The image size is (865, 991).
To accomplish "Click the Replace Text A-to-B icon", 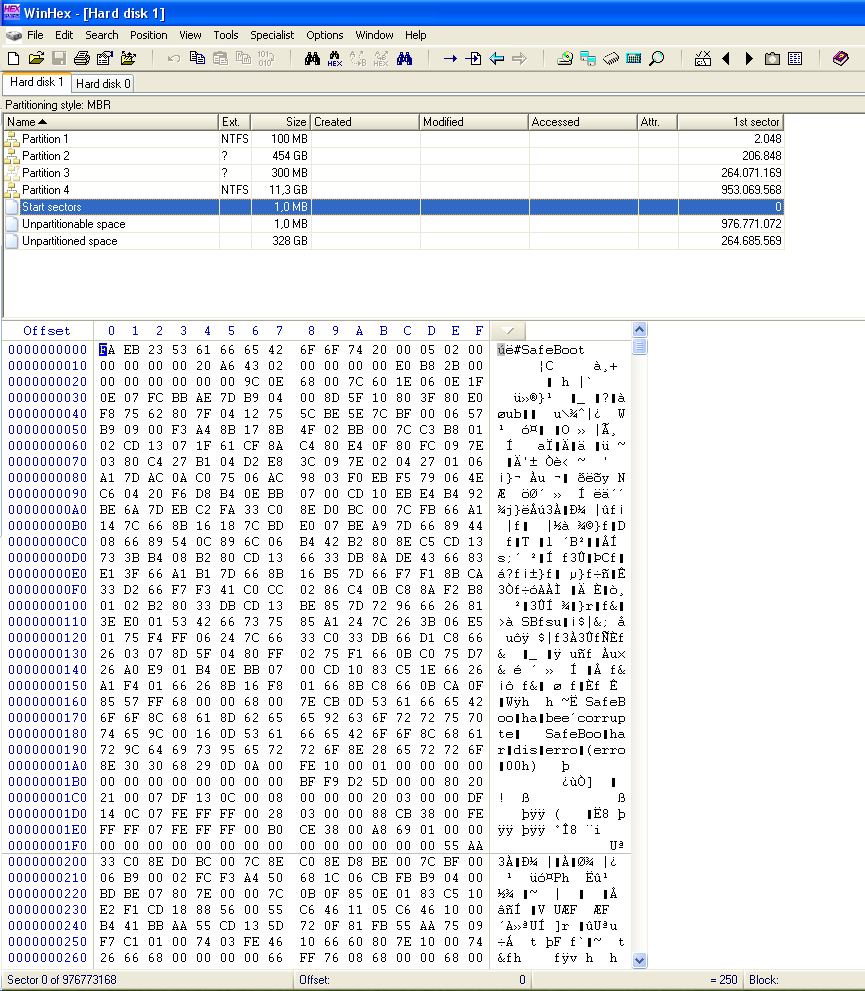I will tap(358, 59).
